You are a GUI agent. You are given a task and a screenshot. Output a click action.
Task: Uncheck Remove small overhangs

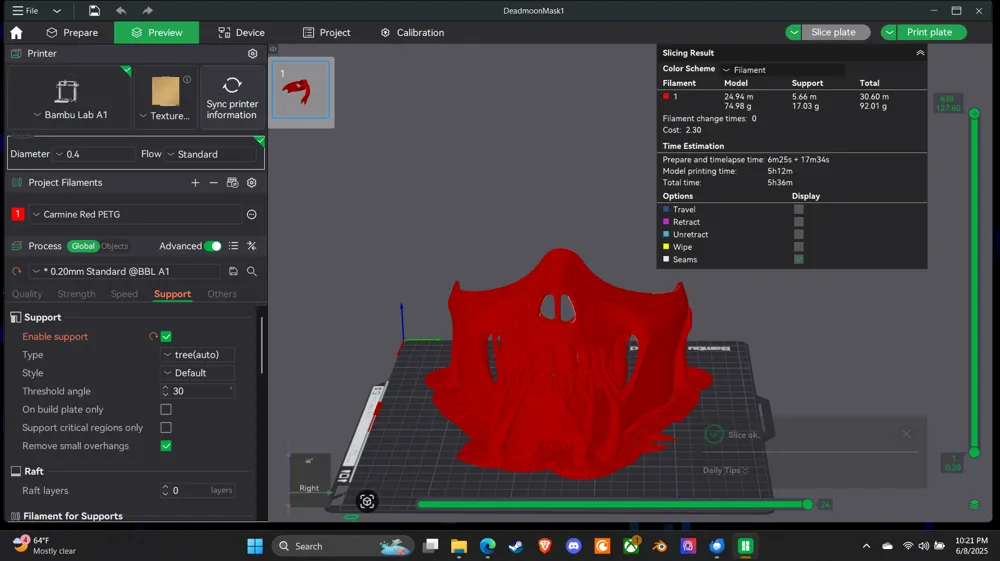[166, 446]
